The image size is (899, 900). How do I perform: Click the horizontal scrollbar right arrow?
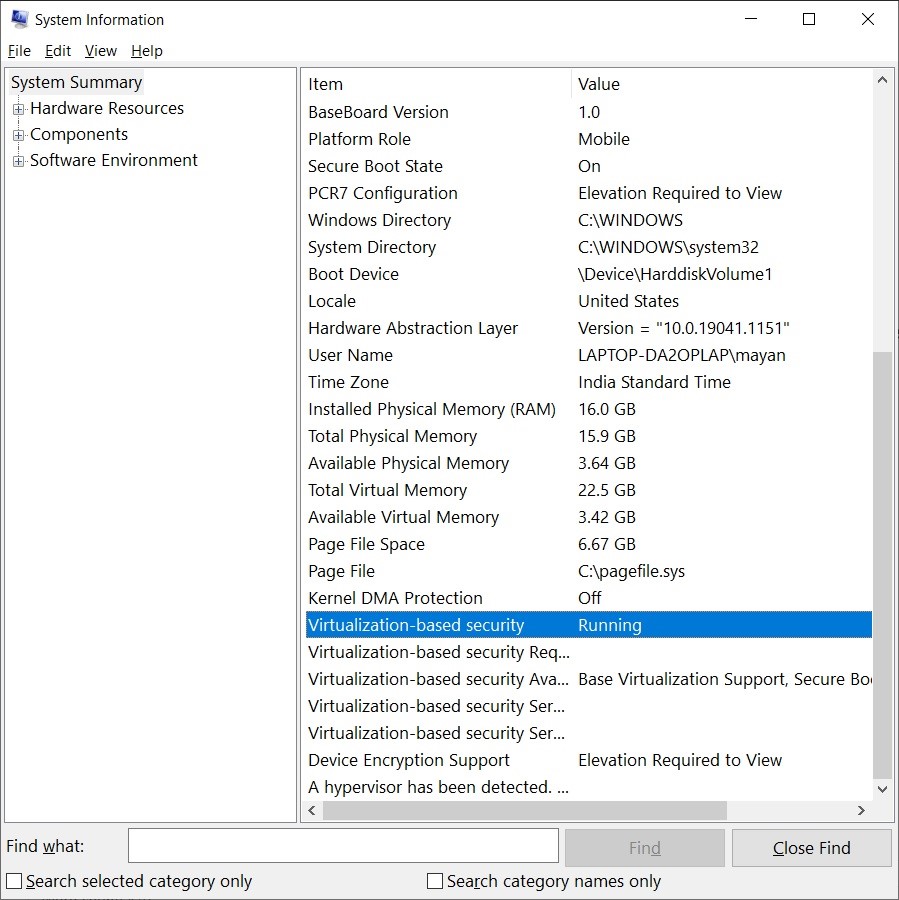tap(861, 810)
